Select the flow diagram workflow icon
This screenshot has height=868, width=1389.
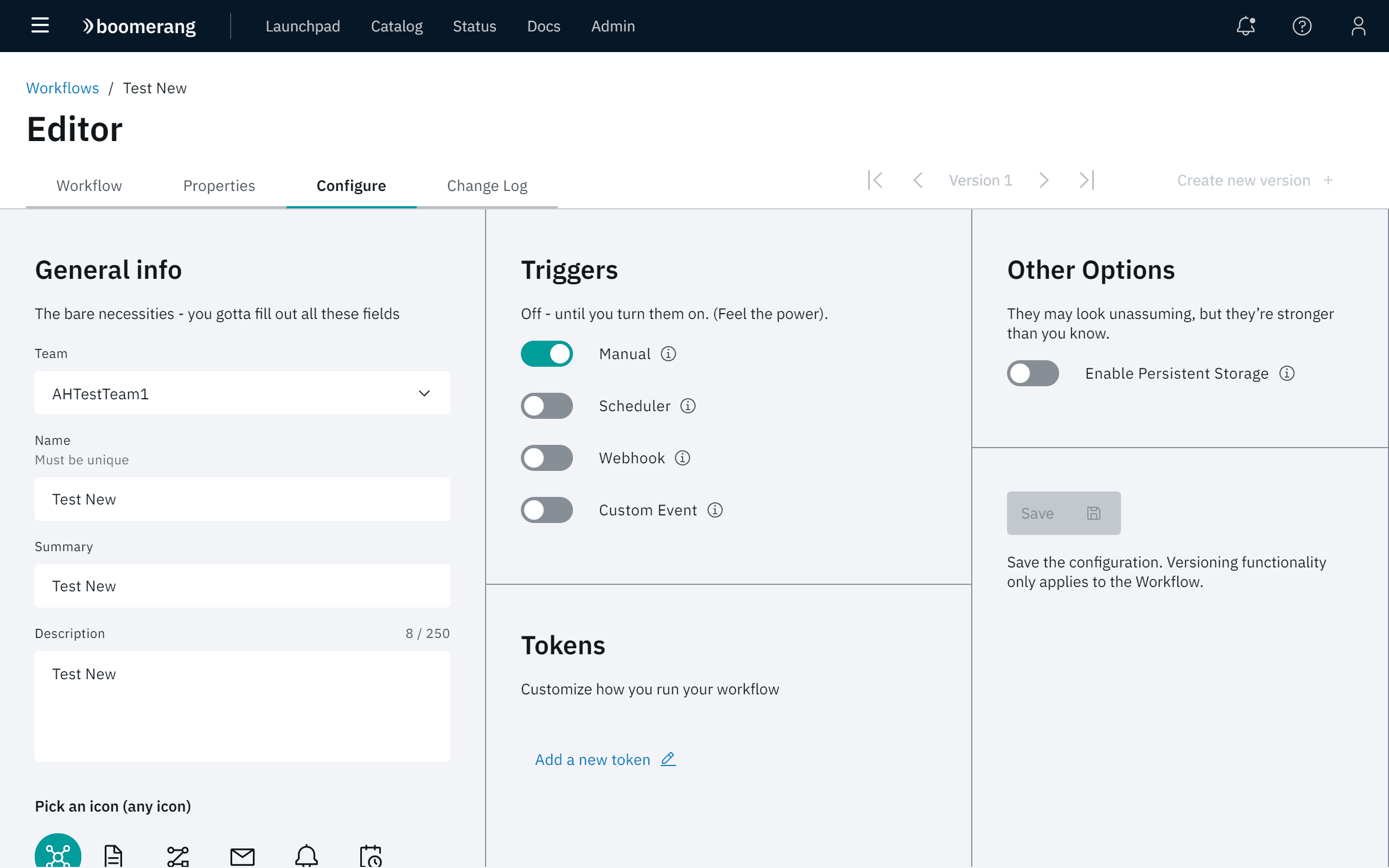point(178,856)
